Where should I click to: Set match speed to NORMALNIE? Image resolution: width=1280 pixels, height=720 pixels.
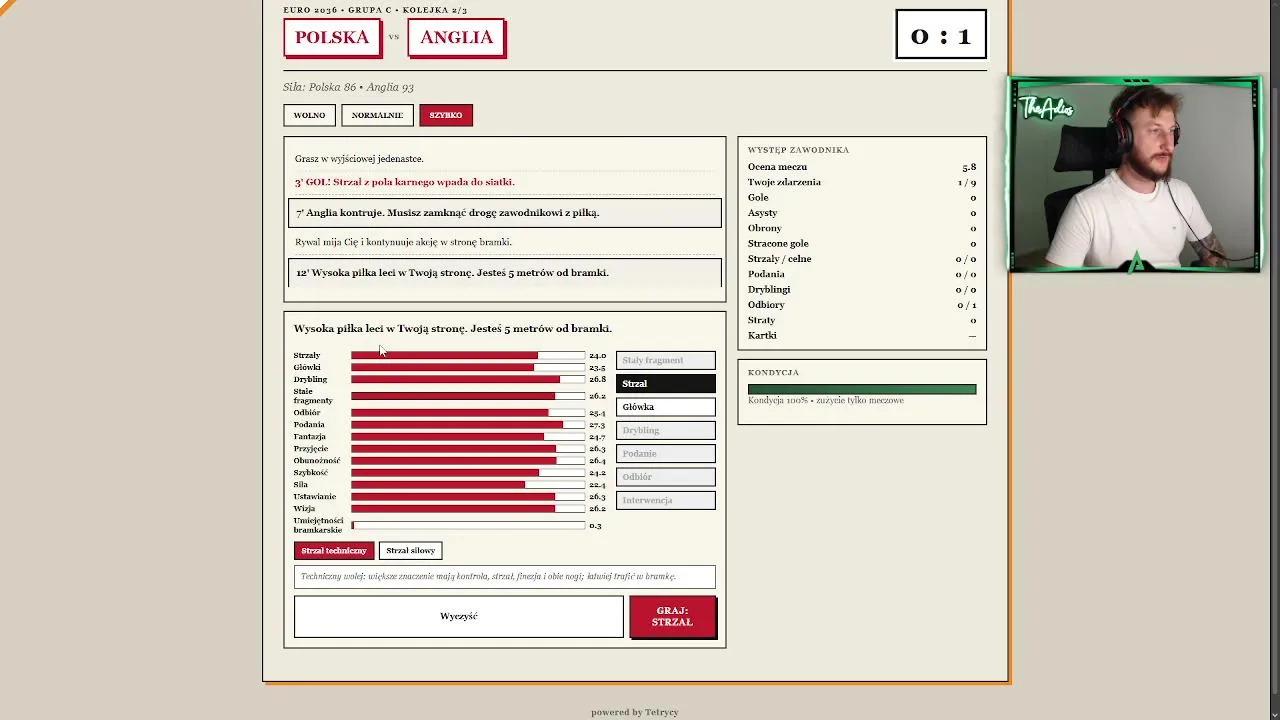coord(377,115)
